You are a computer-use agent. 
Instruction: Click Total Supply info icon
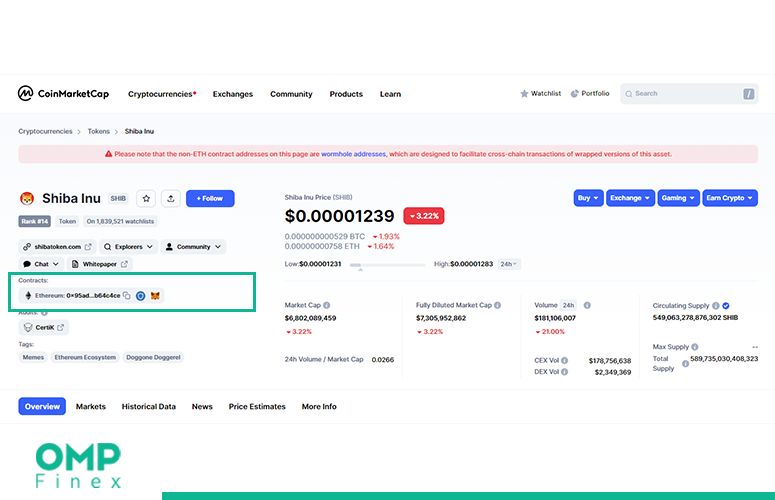point(686,364)
